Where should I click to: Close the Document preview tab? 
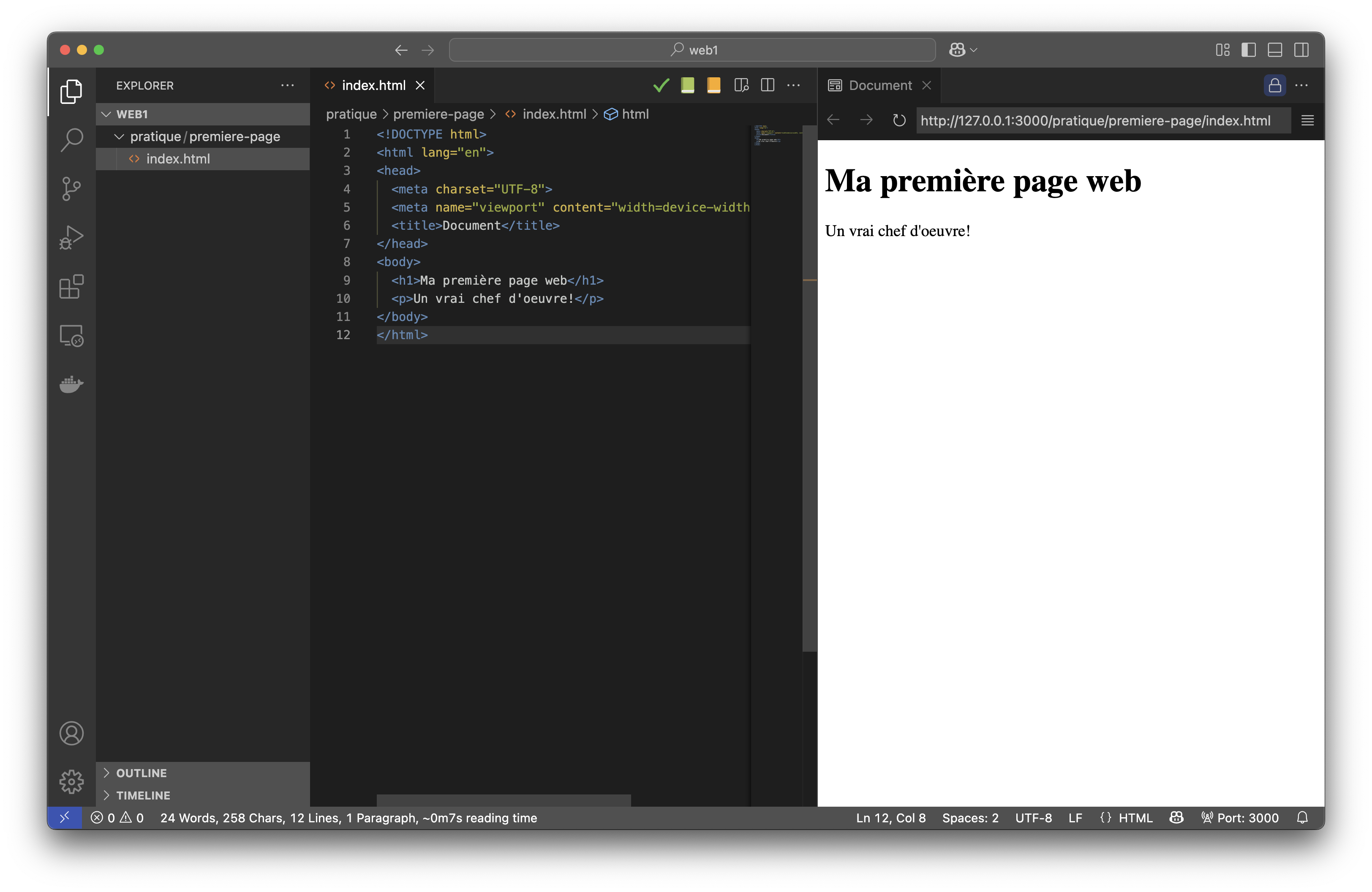[x=926, y=85]
